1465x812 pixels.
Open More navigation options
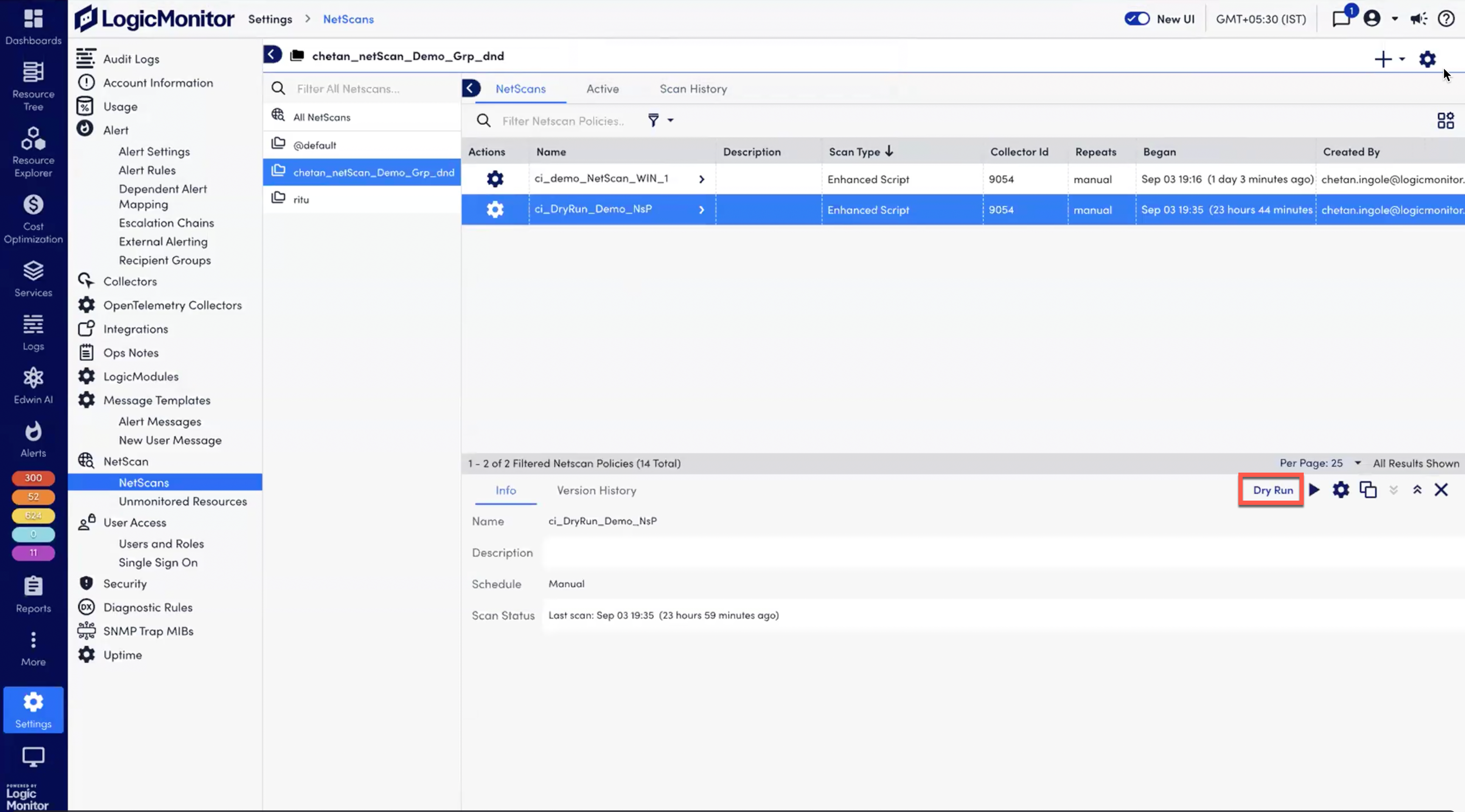click(x=33, y=648)
